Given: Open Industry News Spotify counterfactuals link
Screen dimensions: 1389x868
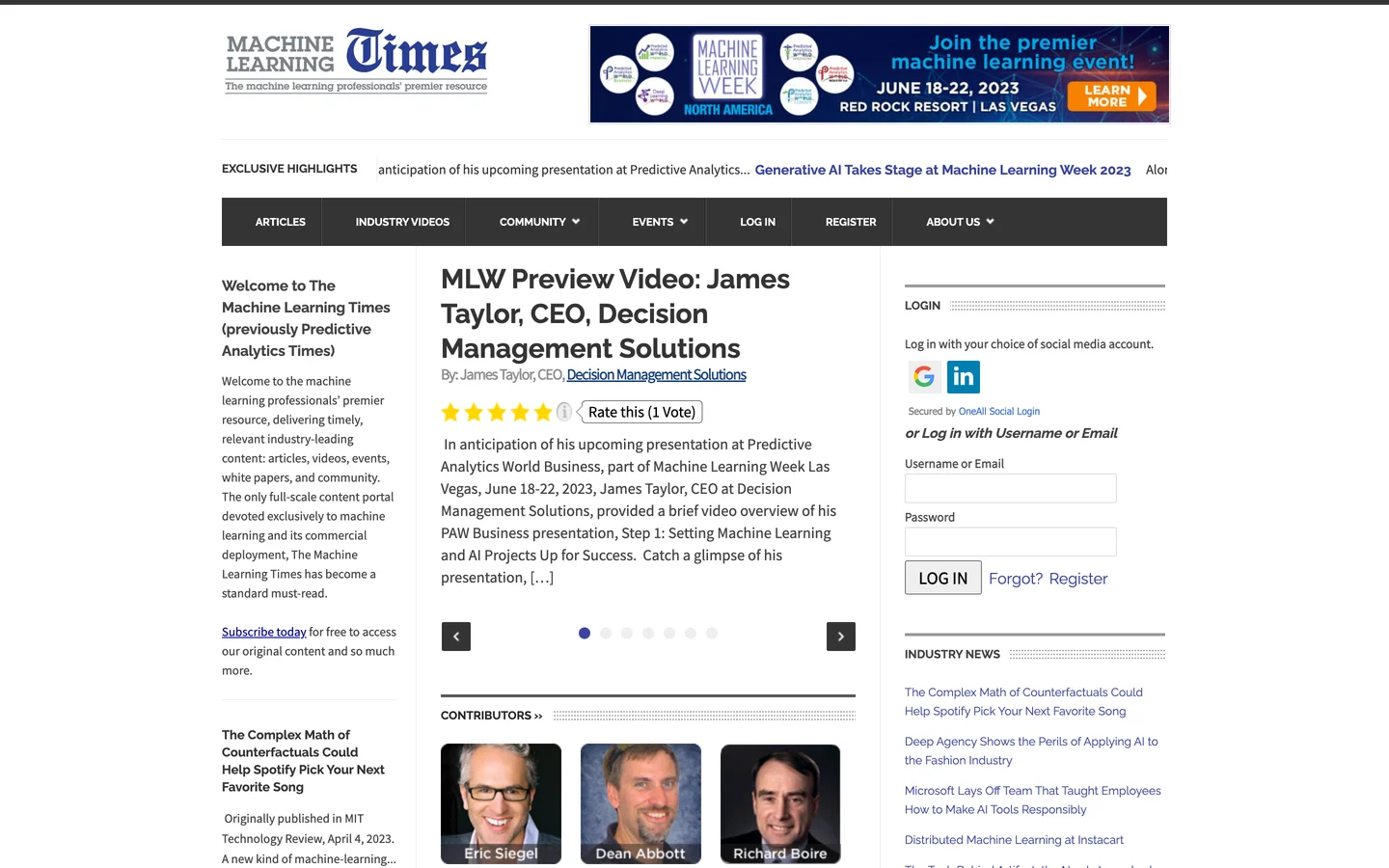Looking at the screenshot, I should tap(1023, 701).
